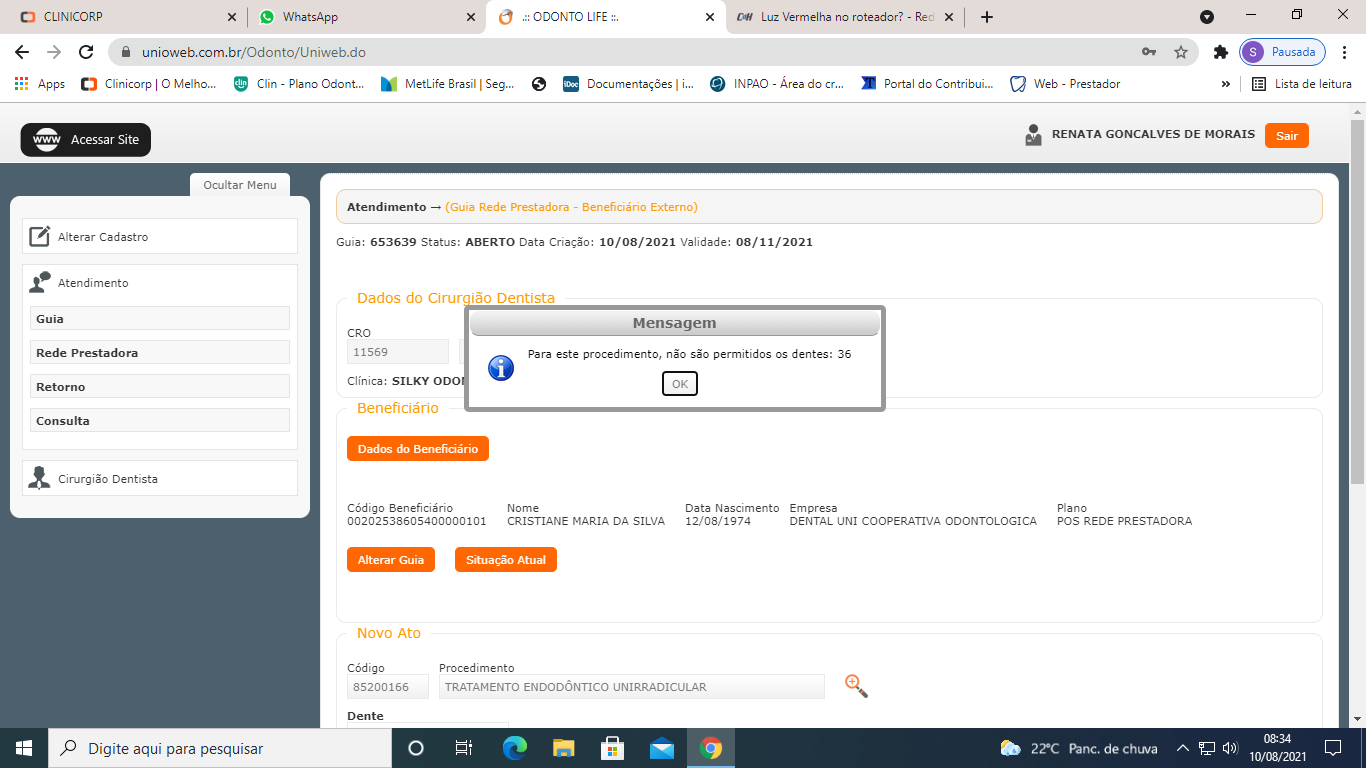Click Chrome icon on taskbar

click(711, 748)
